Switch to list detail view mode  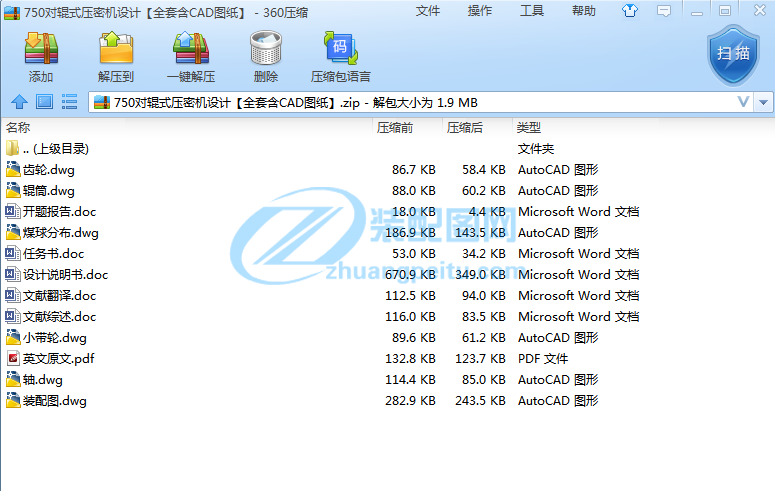(x=69, y=102)
